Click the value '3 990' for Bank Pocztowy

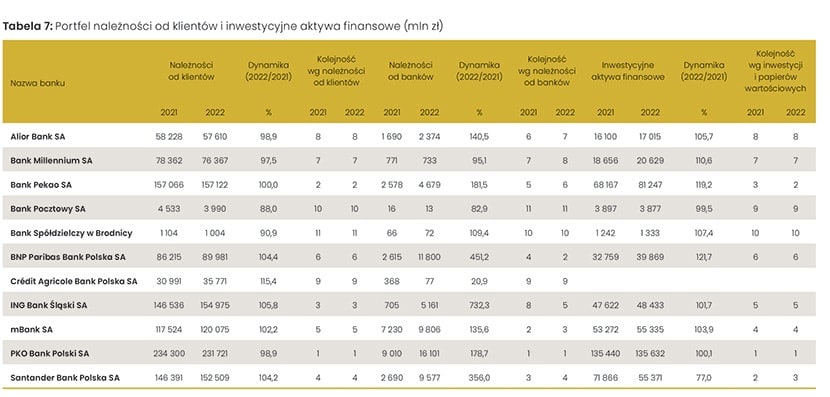[x=214, y=209]
